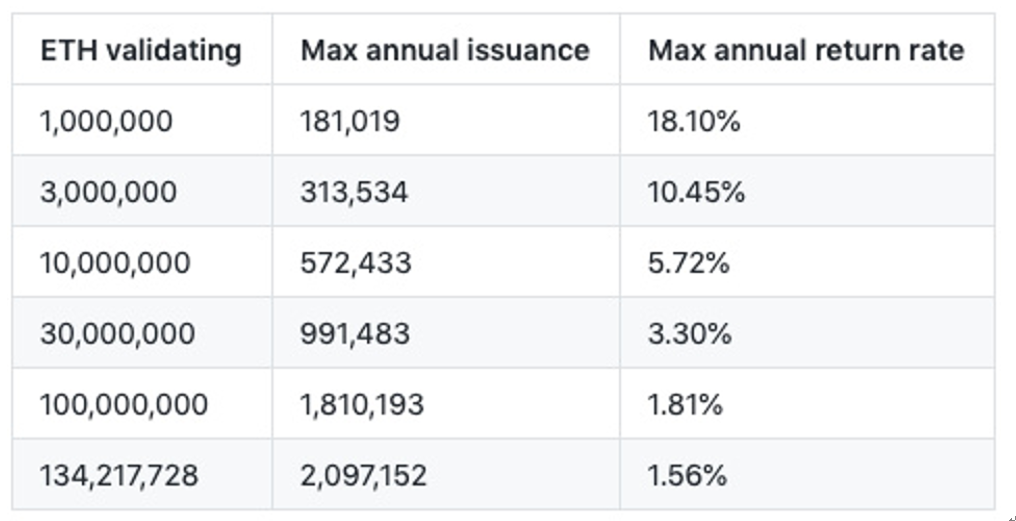
Task: Select the 181,019 issuance cell
Action: (x=350, y=121)
